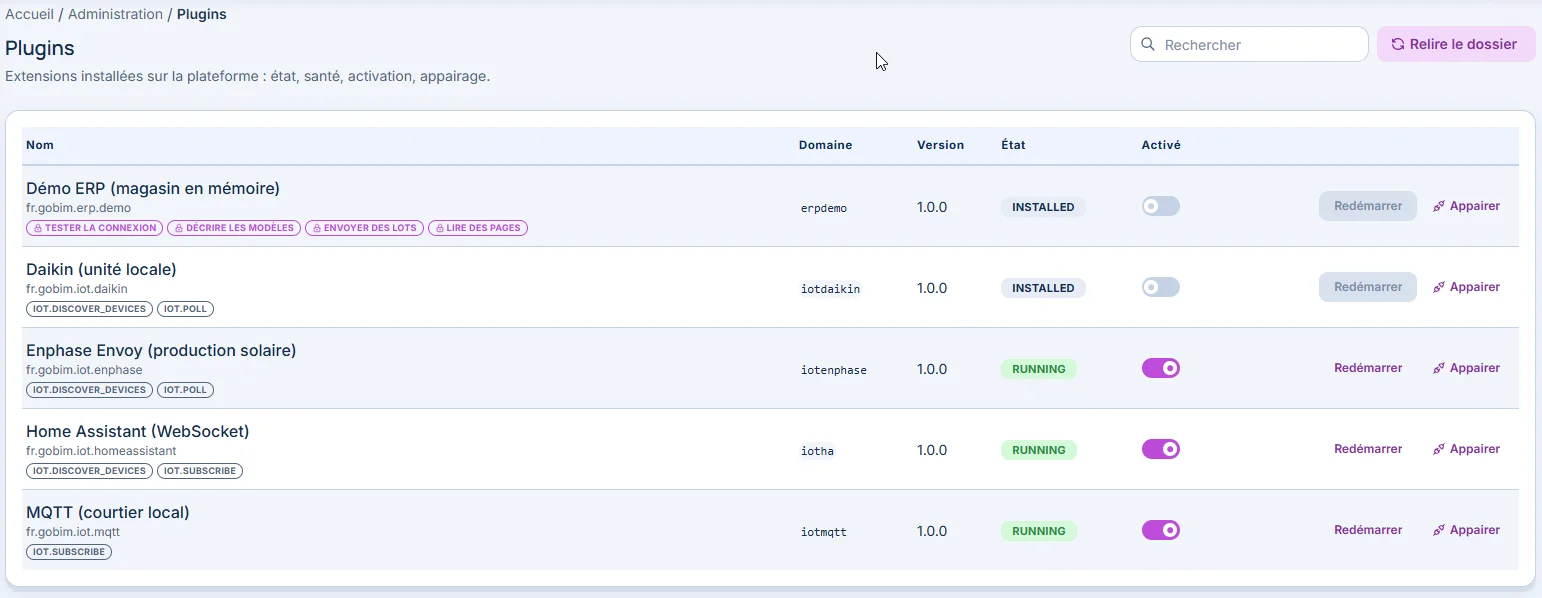1542x598 pixels.
Task: Enable the Daikin plugin toggle
Action: click(x=1161, y=287)
